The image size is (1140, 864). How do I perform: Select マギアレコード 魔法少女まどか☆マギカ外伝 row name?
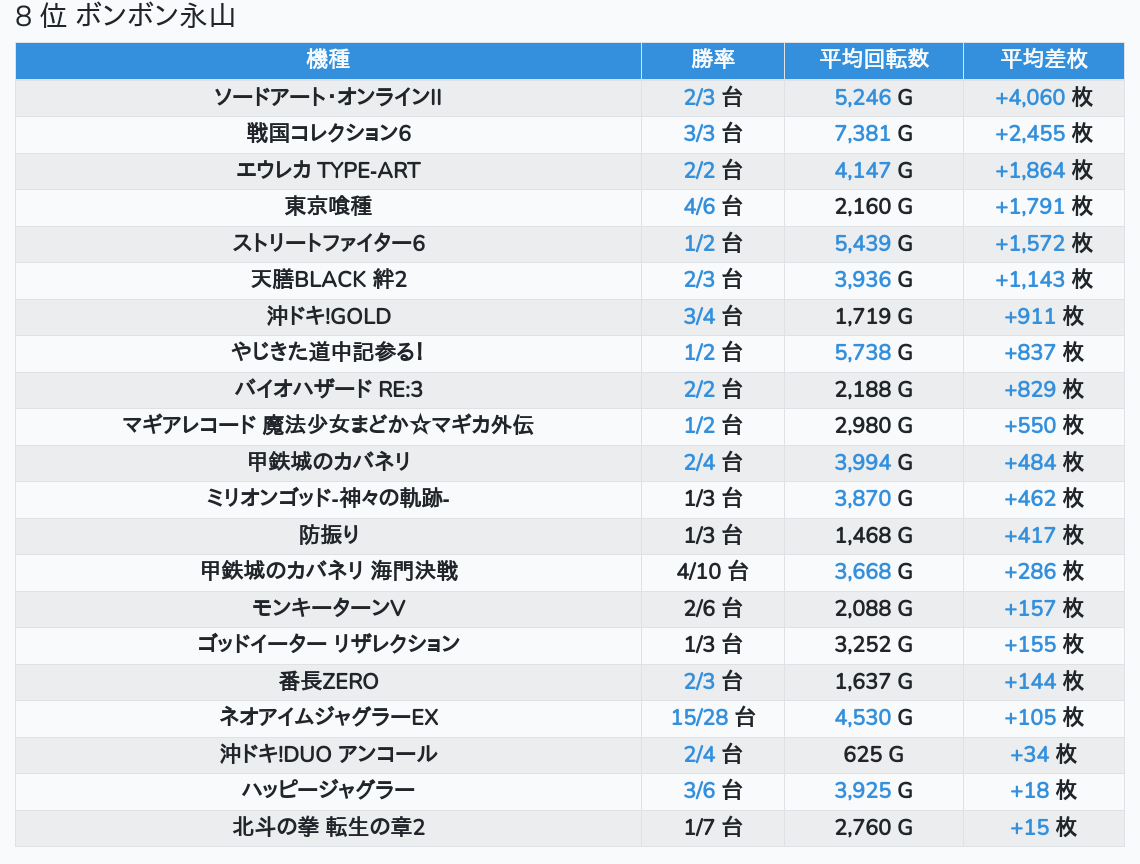pos(328,425)
